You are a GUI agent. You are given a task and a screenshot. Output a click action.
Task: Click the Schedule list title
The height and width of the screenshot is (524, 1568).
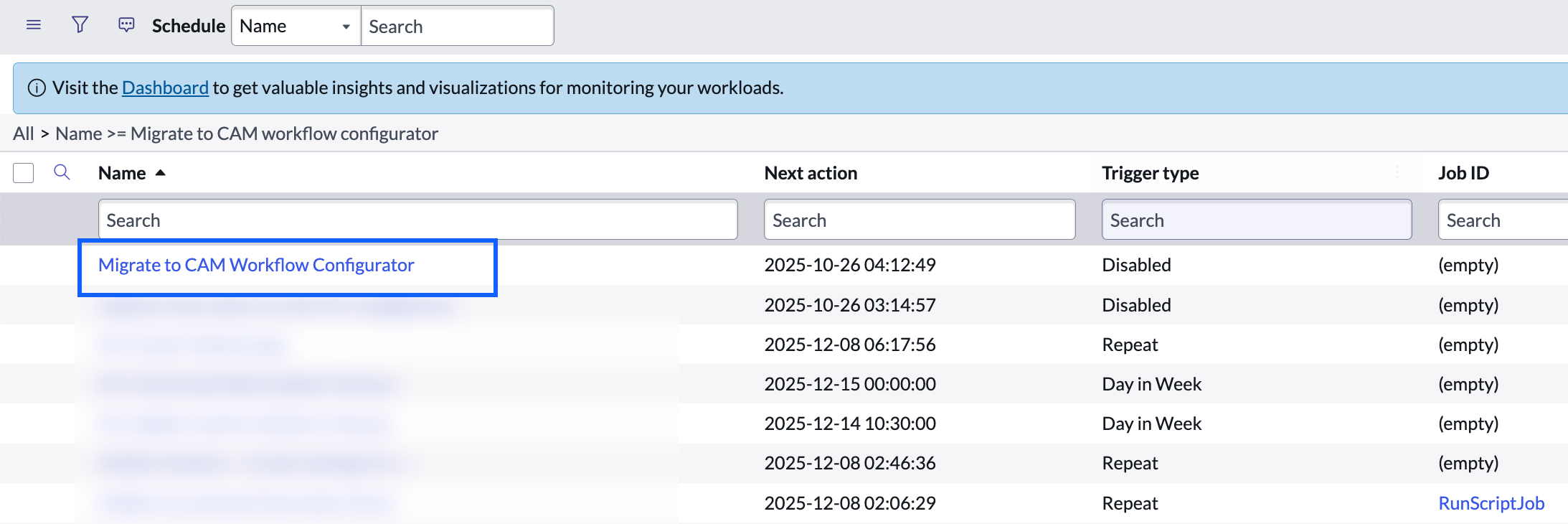point(189,26)
